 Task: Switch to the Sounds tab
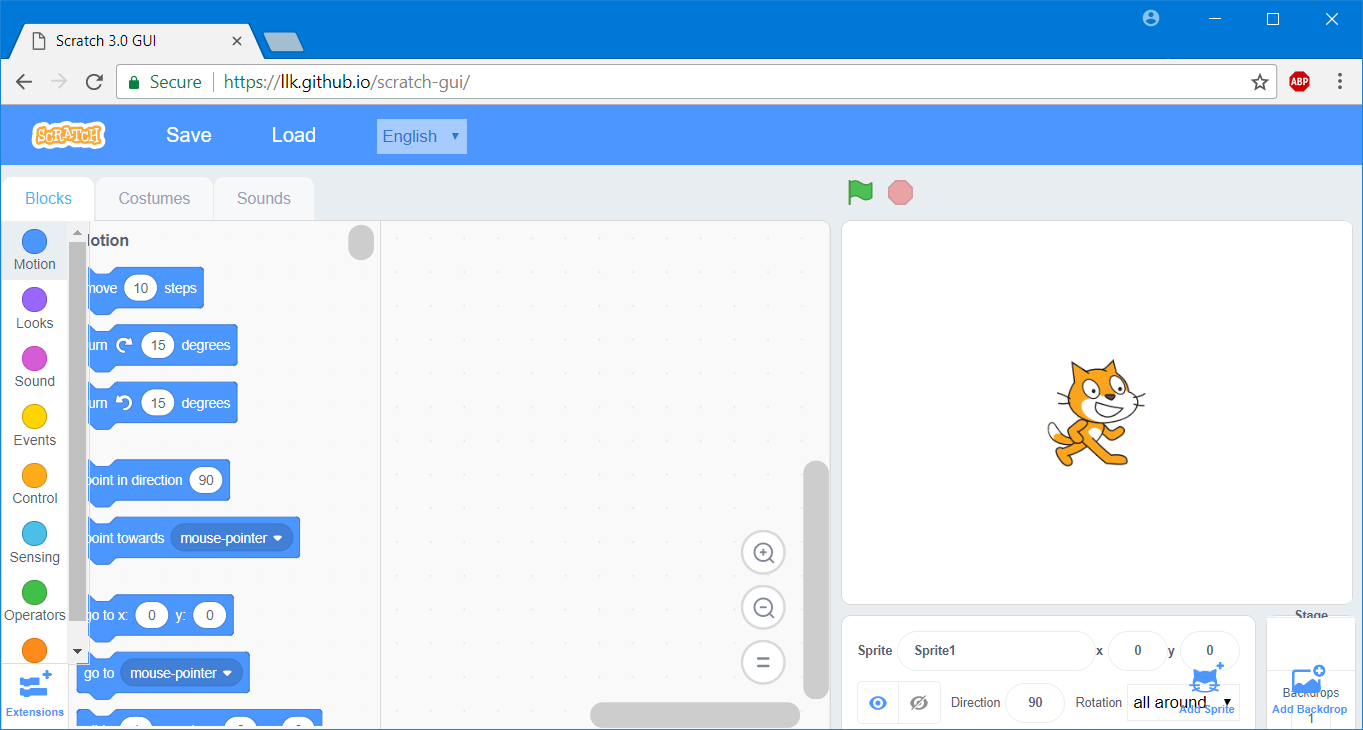point(263,198)
